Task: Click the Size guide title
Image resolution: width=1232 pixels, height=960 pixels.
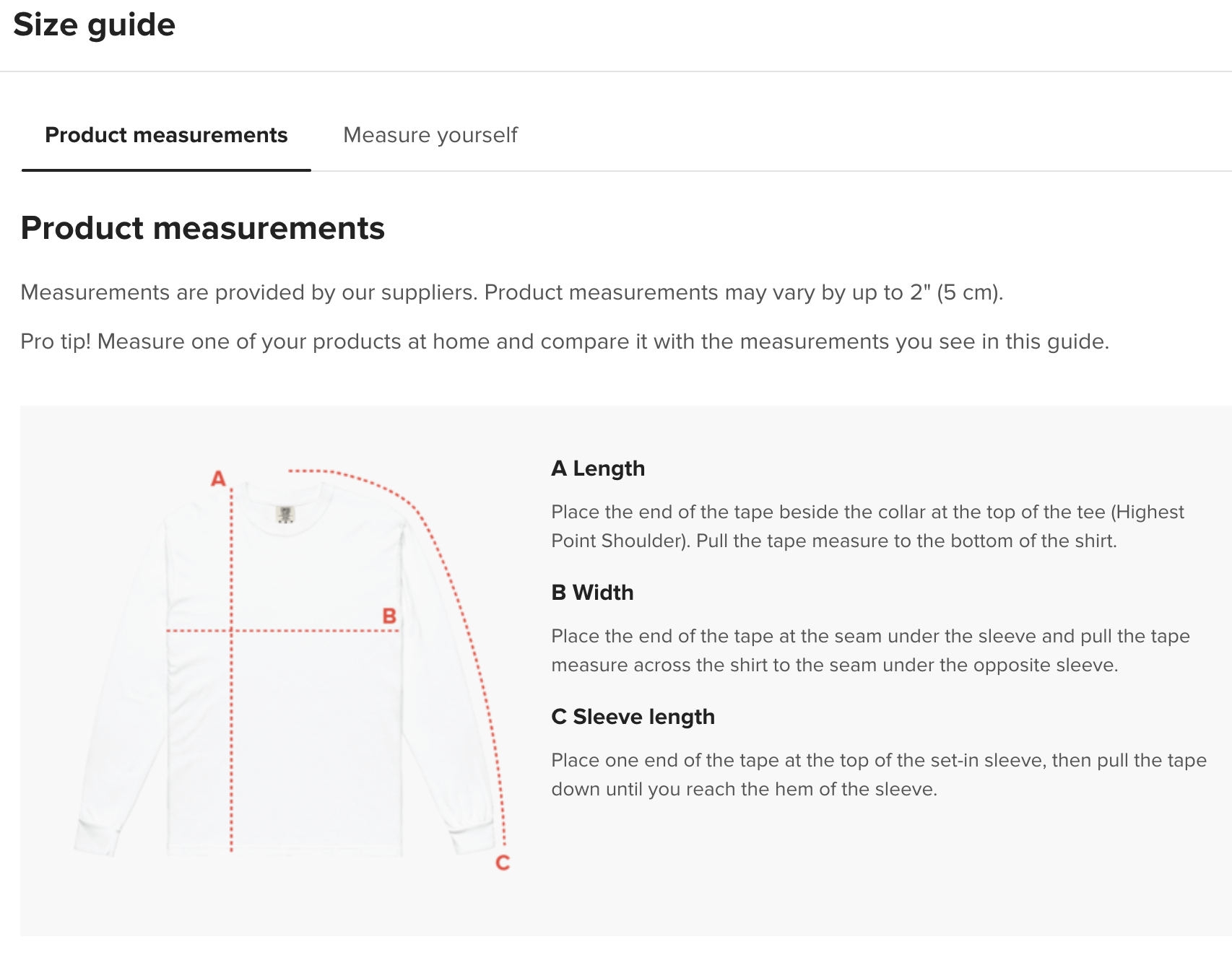Action: pyautogui.click(x=95, y=25)
